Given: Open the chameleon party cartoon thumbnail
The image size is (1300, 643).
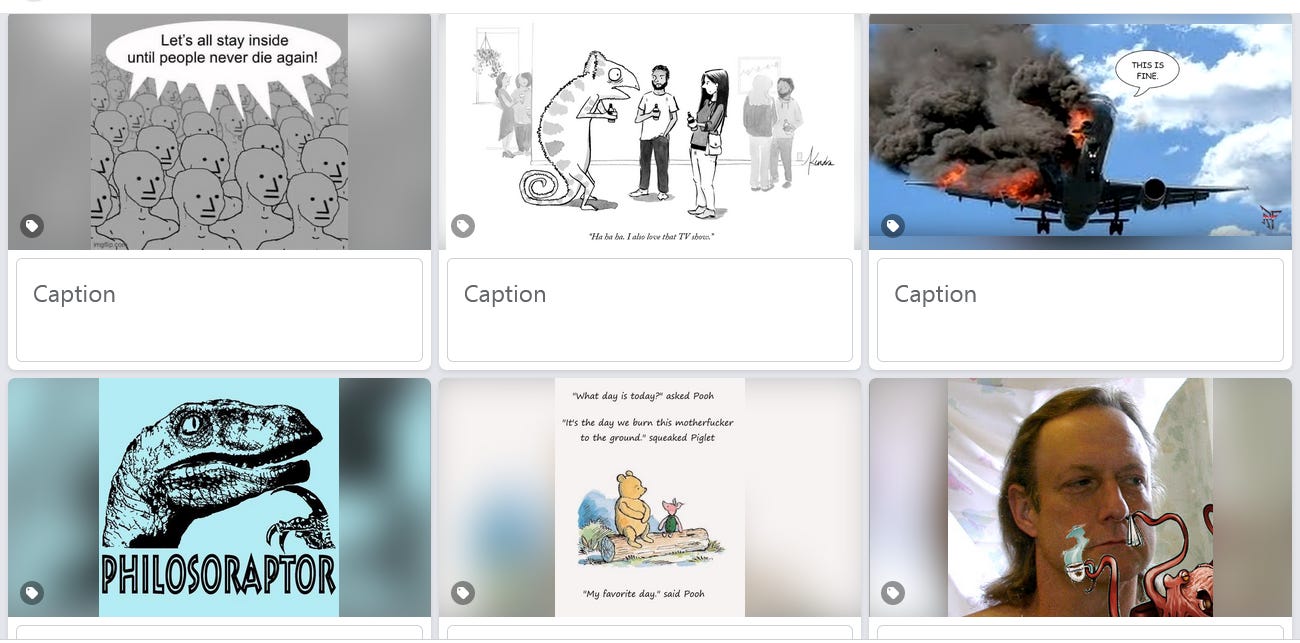Looking at the screenshot, I should tap(650, 132).
